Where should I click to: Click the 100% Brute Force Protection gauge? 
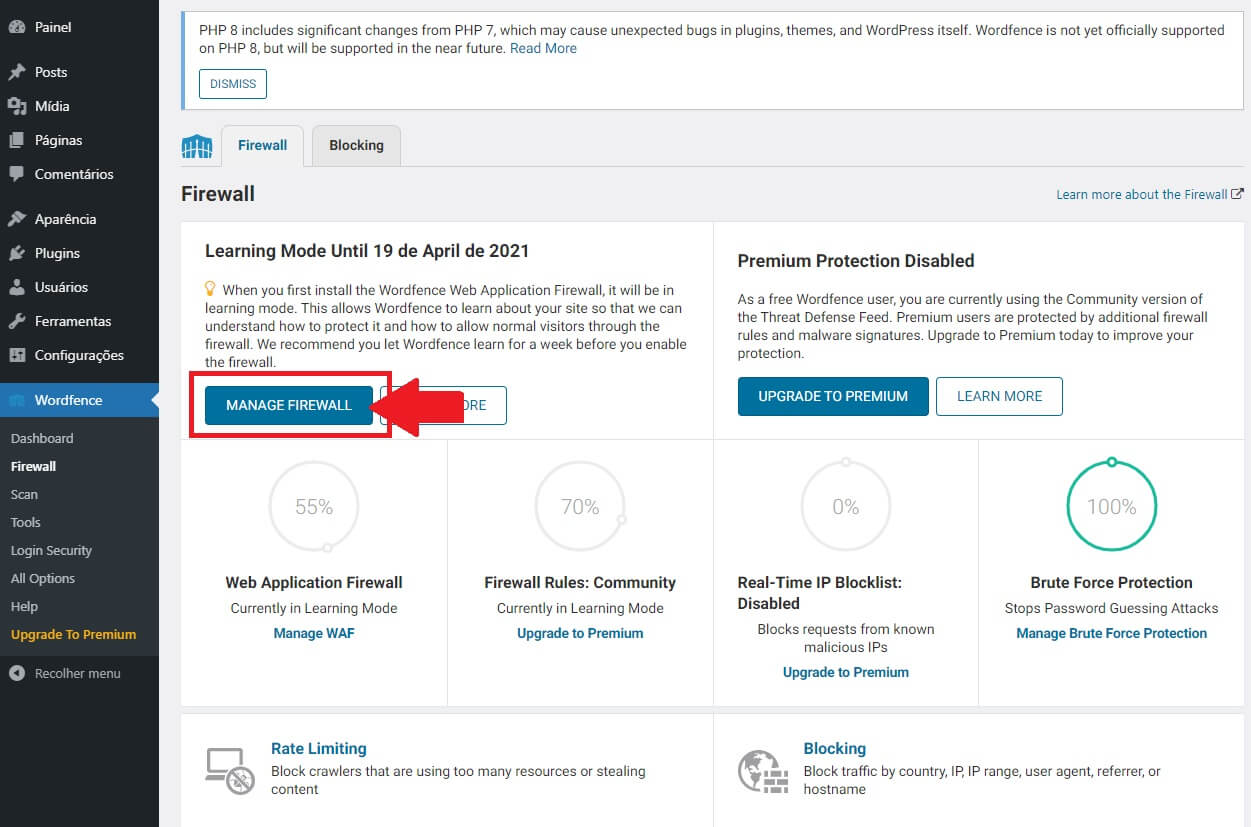[1112, 507]
